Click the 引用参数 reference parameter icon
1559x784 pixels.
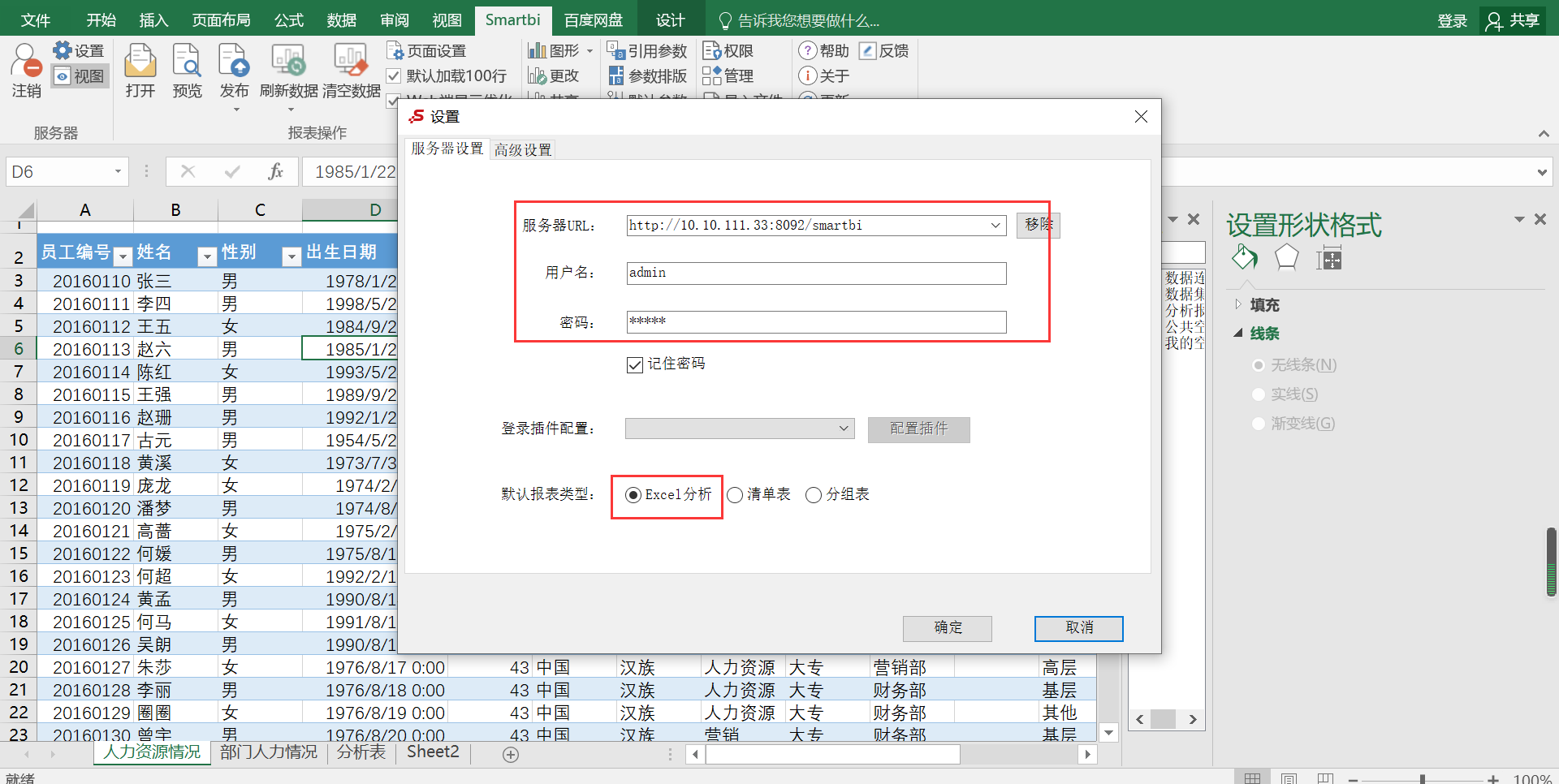pos(616,51)
